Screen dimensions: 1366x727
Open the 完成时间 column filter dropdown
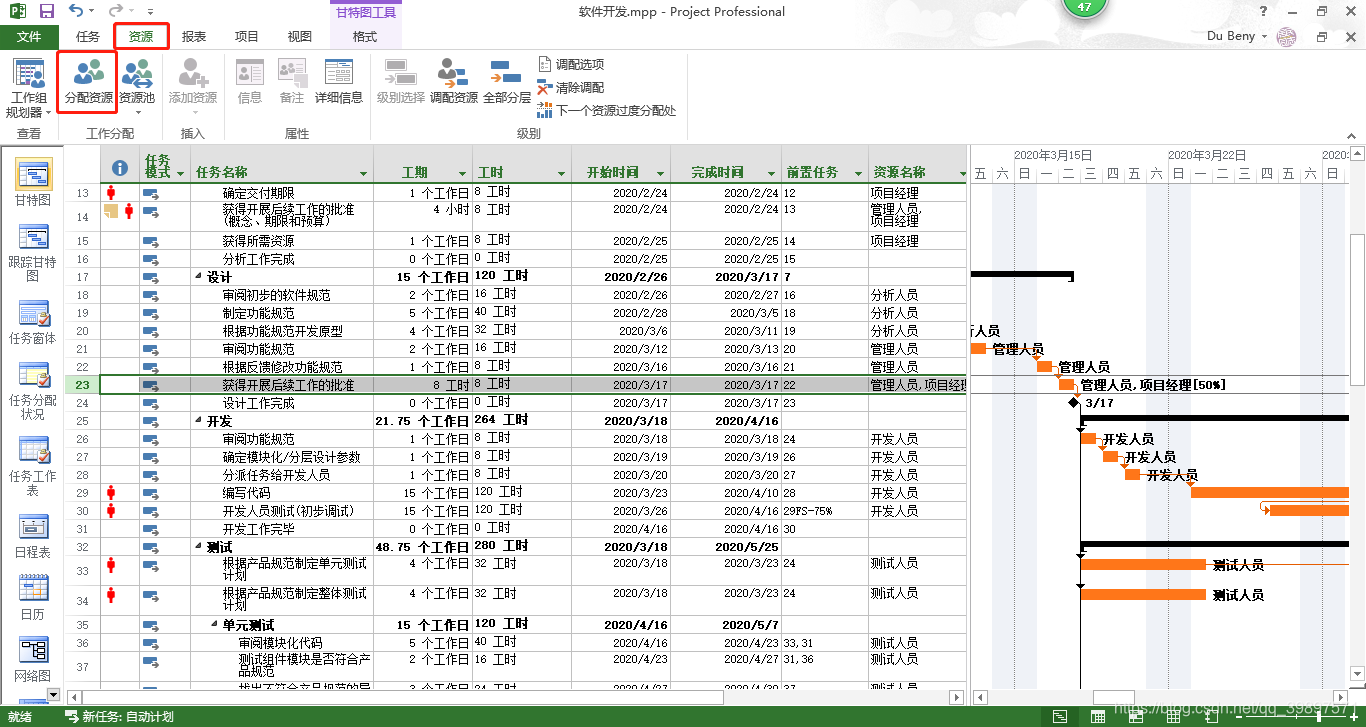pos(771,173)
